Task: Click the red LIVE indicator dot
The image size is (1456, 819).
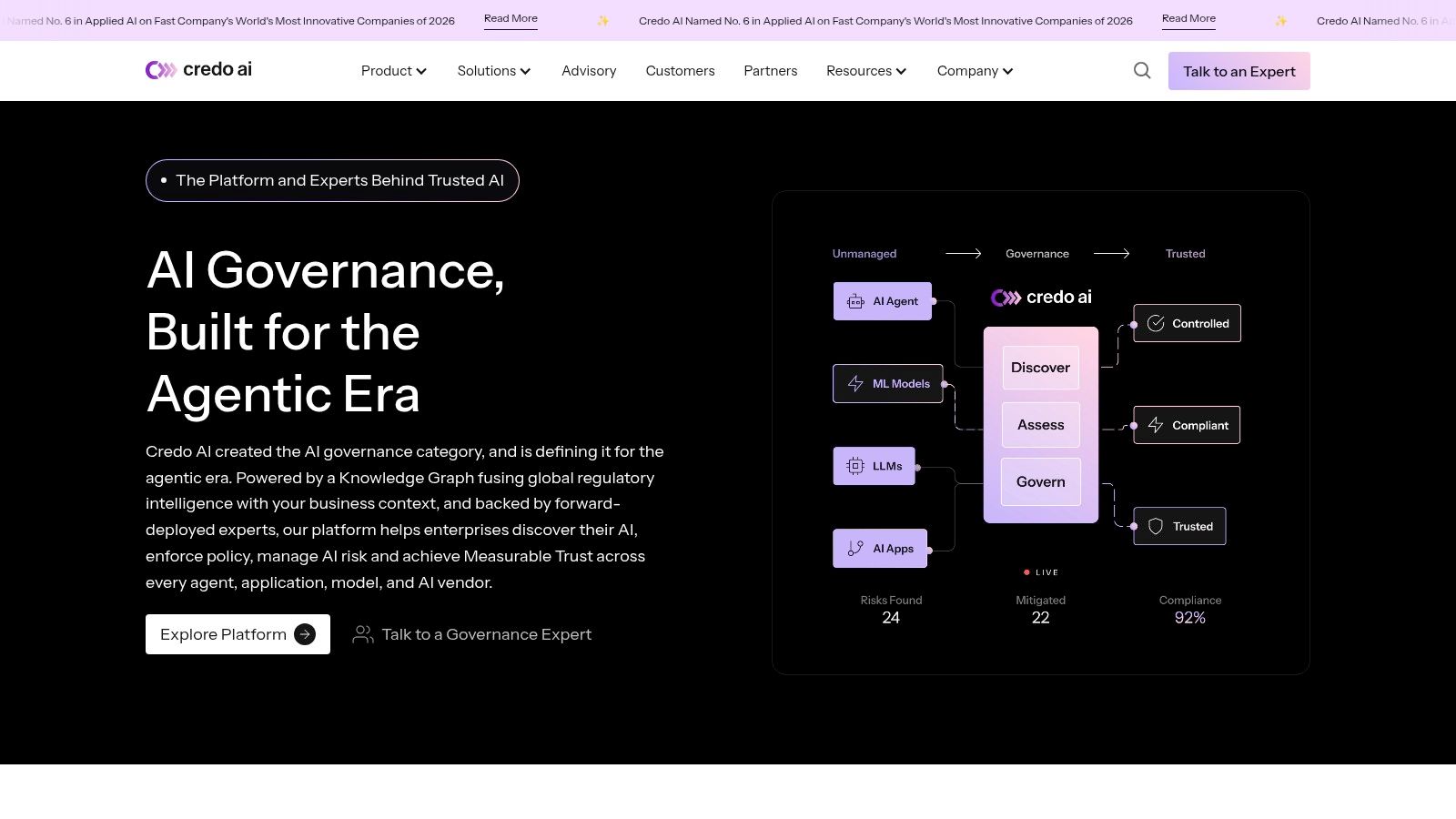Action: 1026,572
